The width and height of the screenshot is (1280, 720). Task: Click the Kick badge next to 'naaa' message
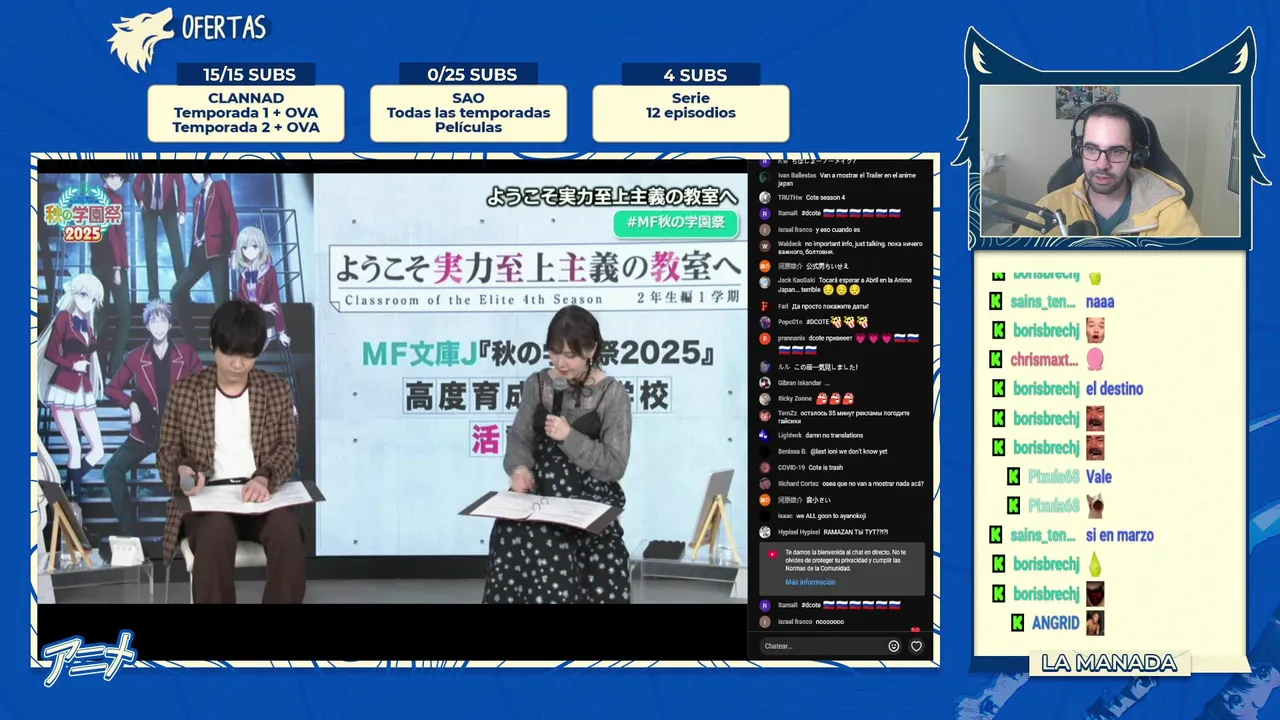click(x=996, y=301)
